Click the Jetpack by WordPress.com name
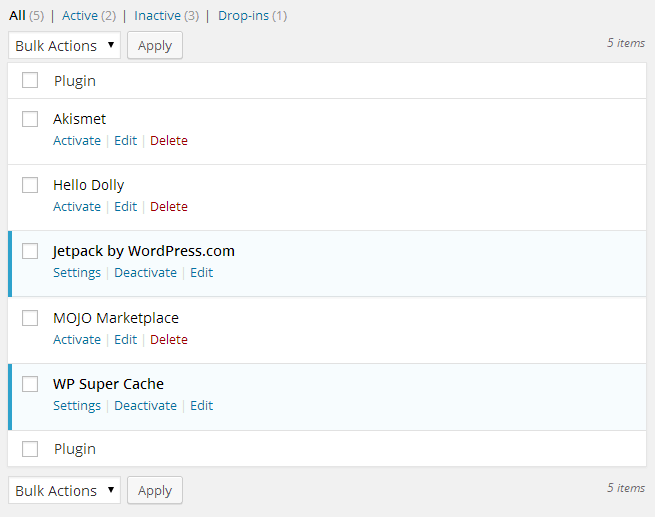655x517 pixels. click(144, 251)
